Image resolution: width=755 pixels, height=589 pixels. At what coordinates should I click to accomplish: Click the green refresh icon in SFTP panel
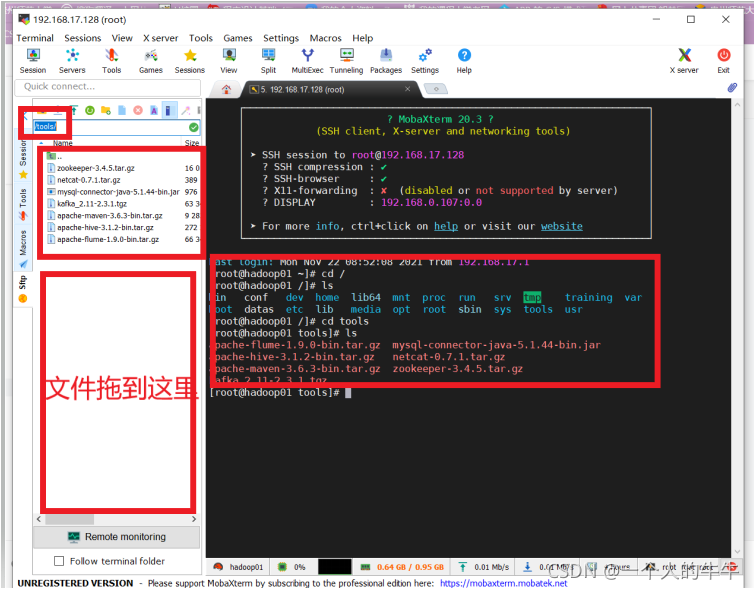90,110
